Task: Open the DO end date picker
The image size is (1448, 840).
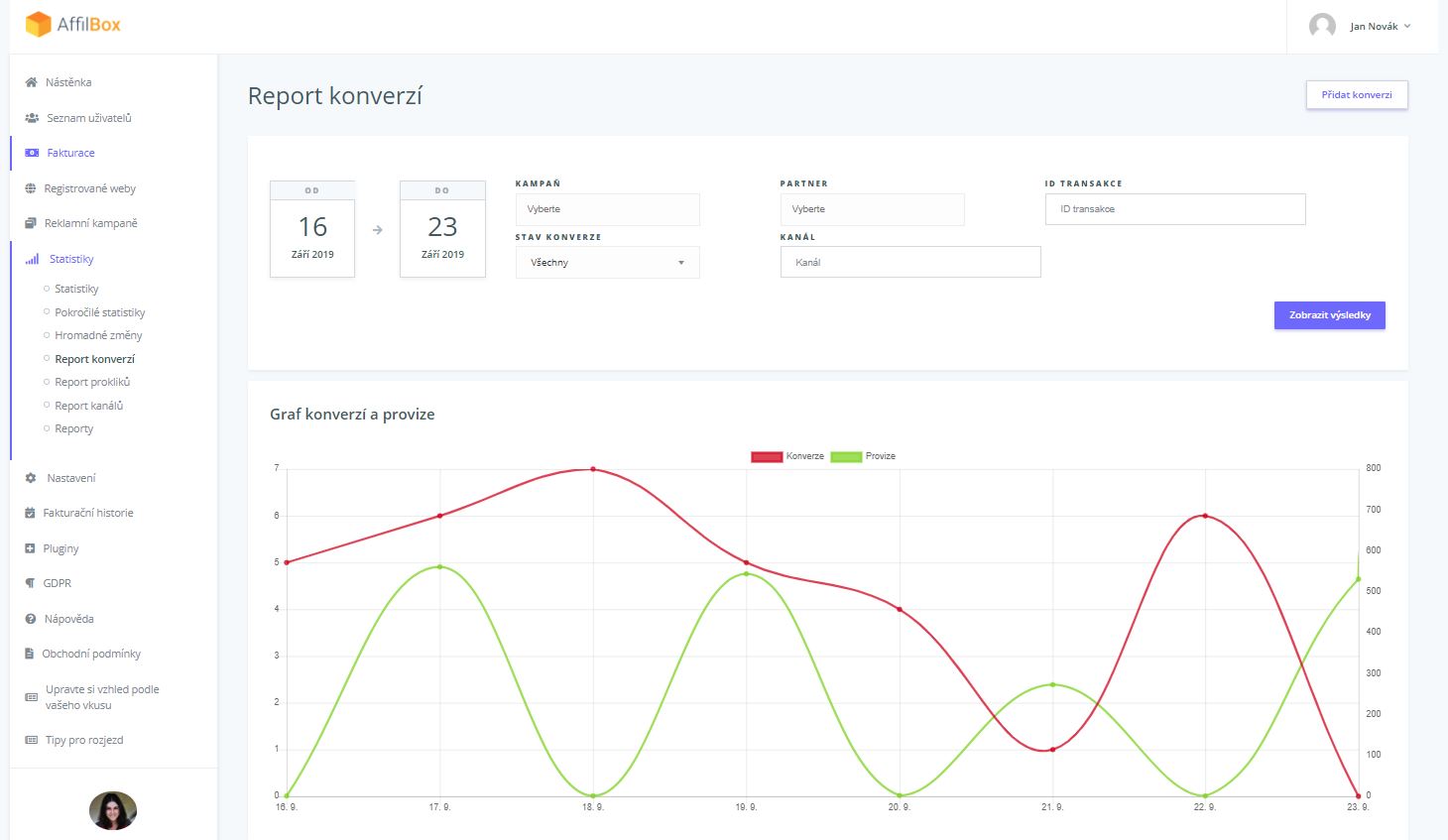Action: (x=442, y=229)
